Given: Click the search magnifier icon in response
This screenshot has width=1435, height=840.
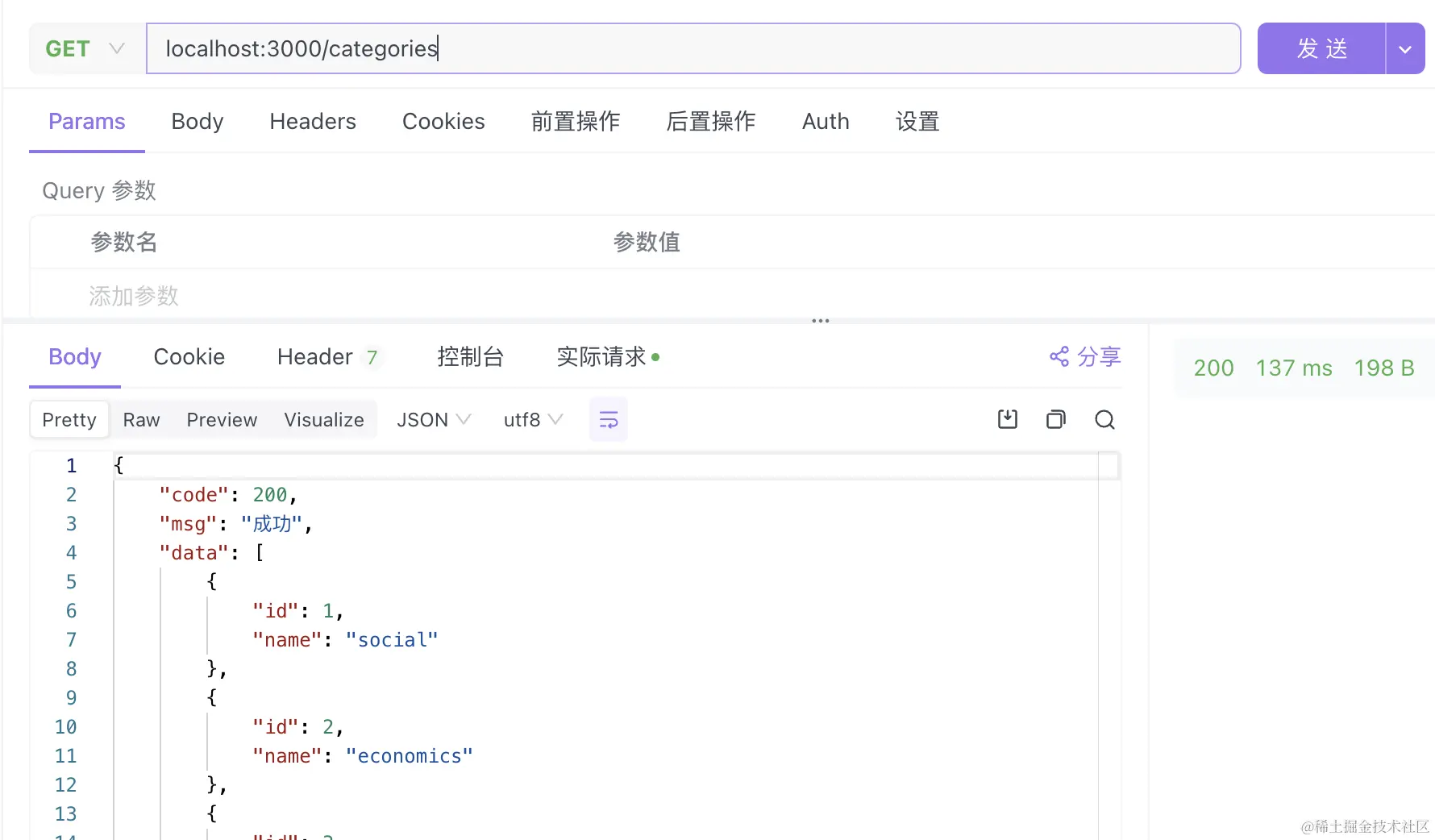Looking at the screenshot, I should [x=1104, y=419].
